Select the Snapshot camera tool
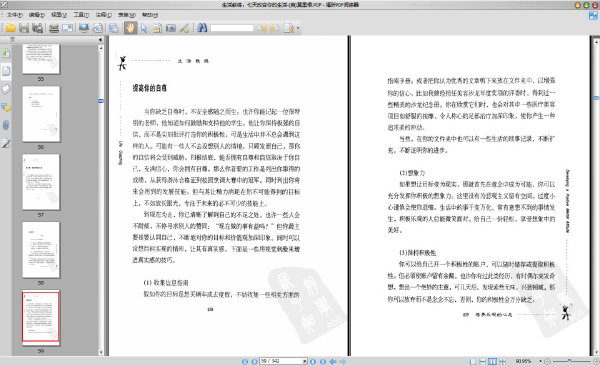 point(171,28)
